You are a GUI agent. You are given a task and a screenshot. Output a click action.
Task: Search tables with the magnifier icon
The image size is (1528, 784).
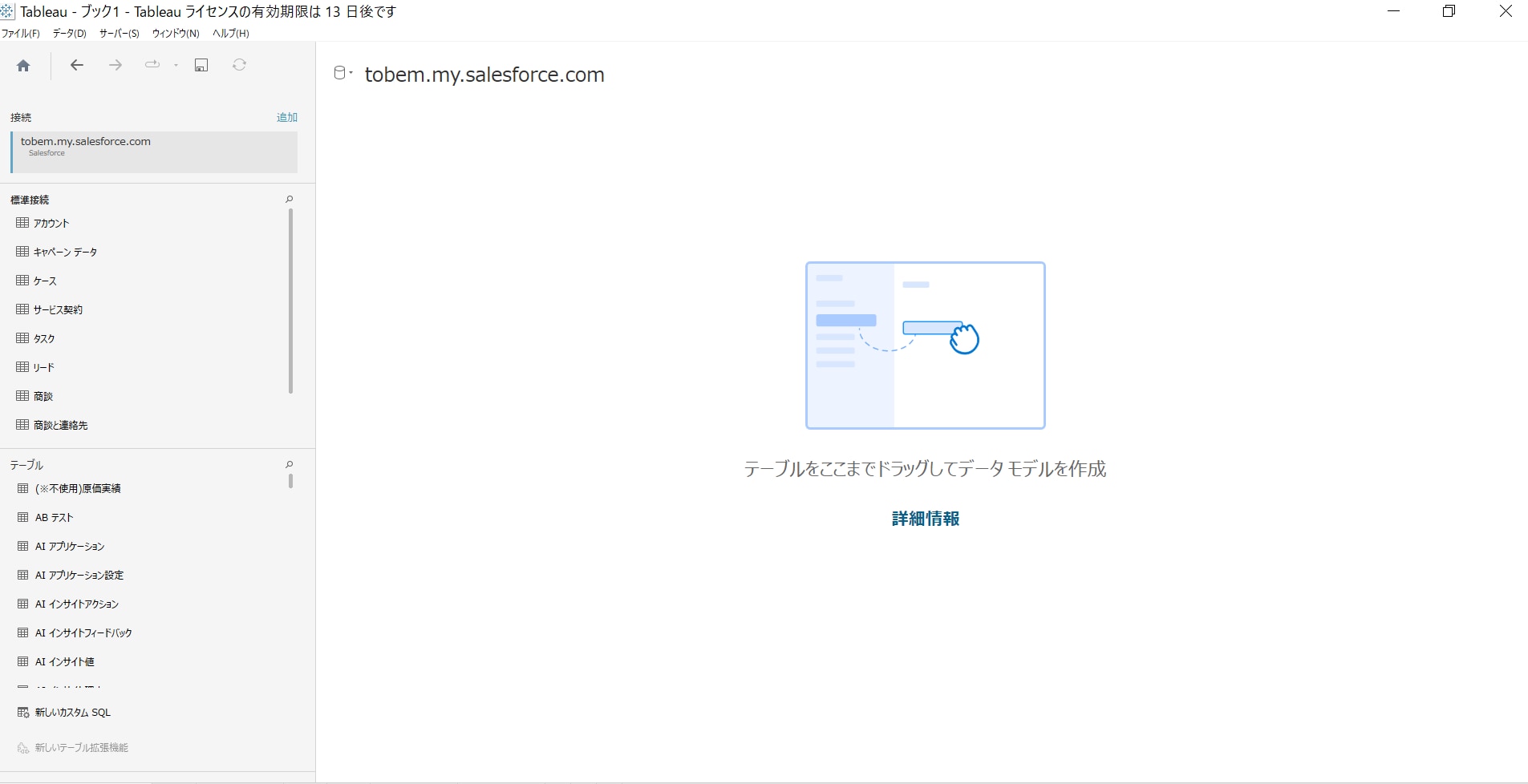[x=290, y=465]
